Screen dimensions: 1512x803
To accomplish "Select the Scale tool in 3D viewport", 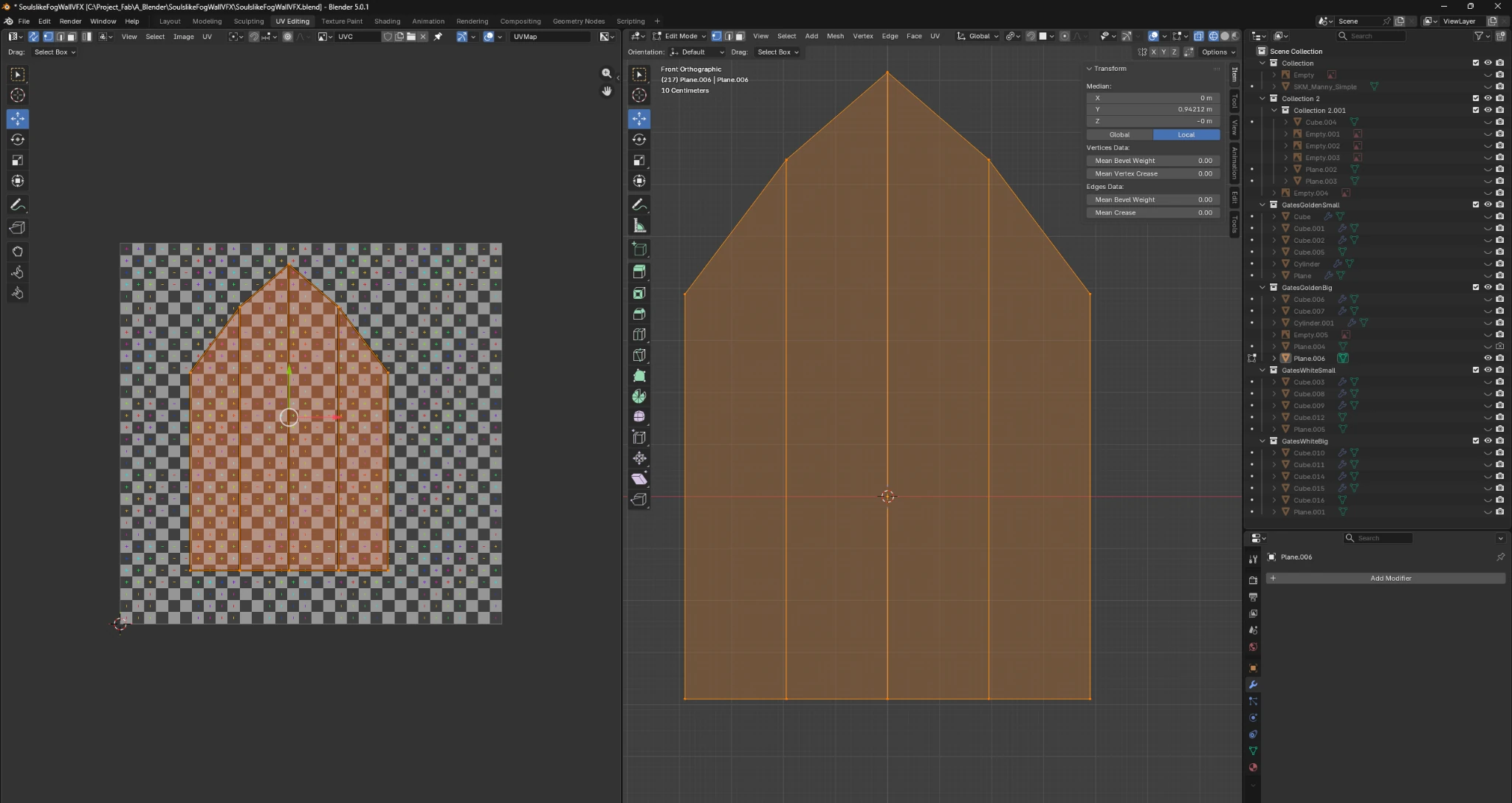I will (x=639, y=160).
